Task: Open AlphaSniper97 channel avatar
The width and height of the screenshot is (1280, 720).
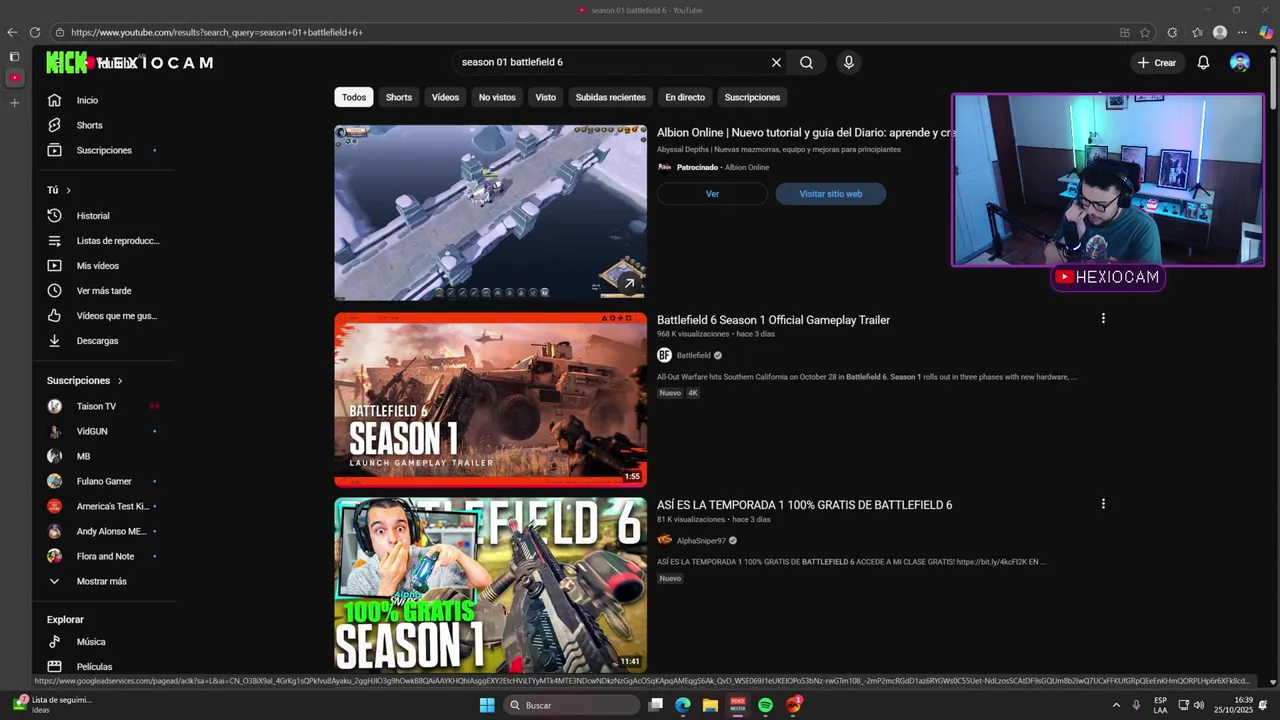Action: point(664,540)
